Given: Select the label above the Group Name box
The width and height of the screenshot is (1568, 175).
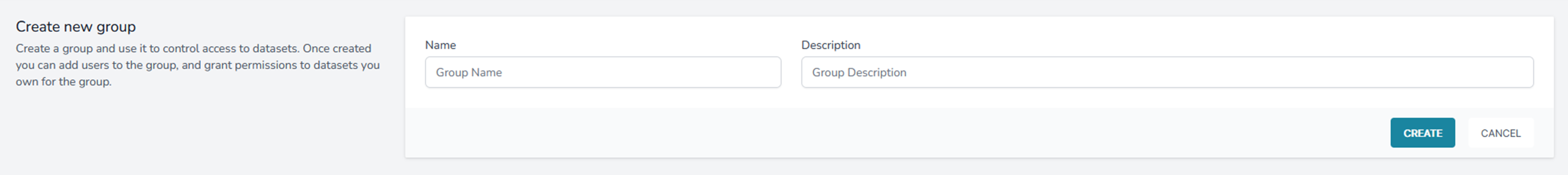Looking at the screenshot, I should pos(440,45).
